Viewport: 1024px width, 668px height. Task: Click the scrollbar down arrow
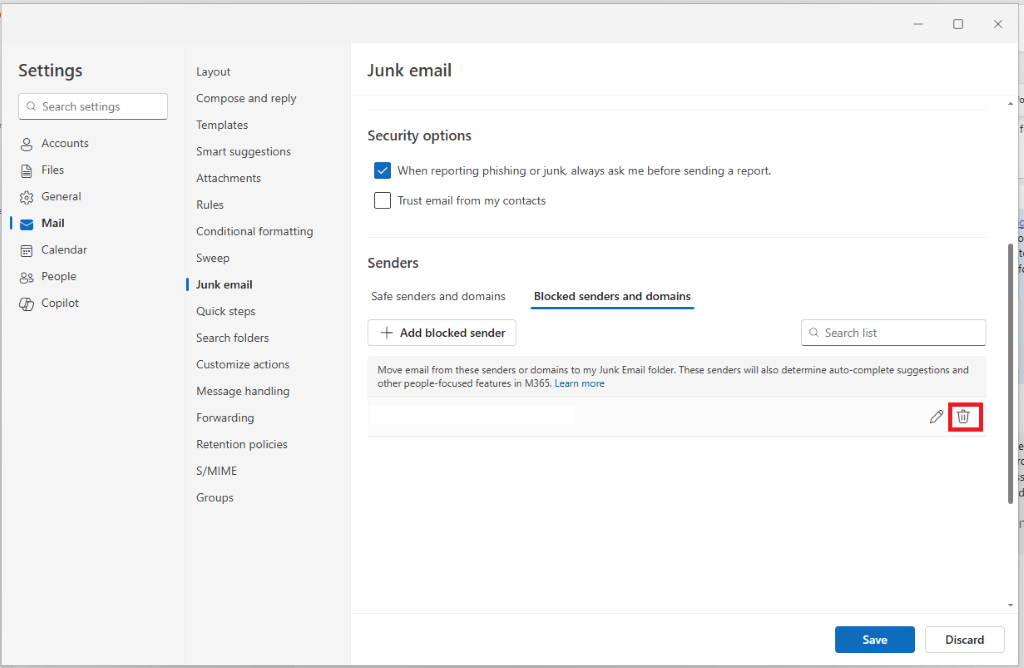tap(1010, 605)
